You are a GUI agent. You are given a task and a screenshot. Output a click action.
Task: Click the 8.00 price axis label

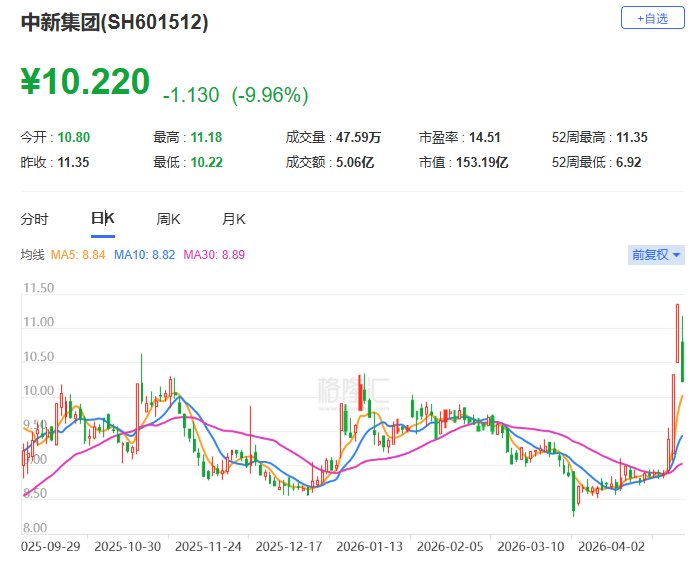[35, 528]
